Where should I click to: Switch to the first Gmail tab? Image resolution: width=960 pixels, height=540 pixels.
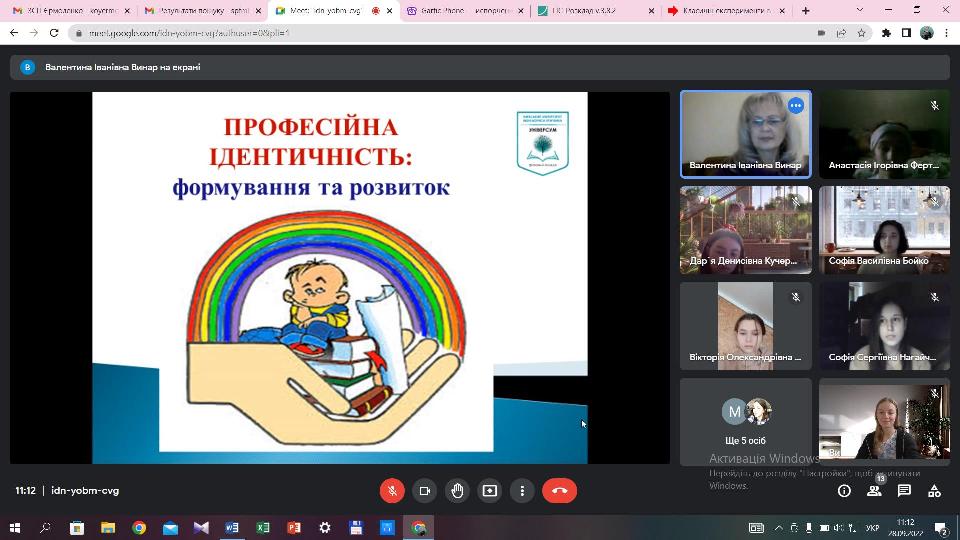72,10
